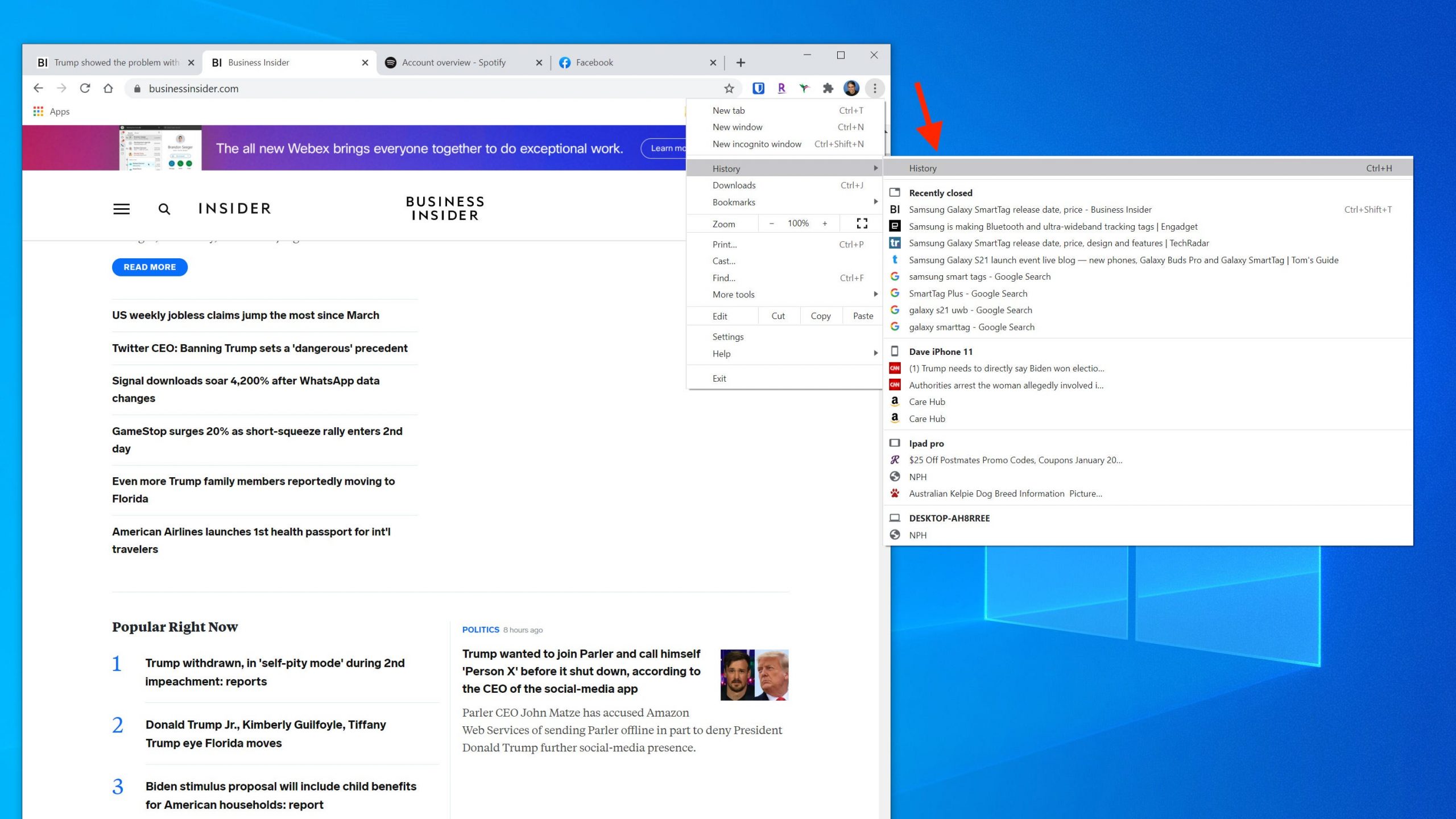Open NPH under DESKTOP-AH8RREE
The width and height of the screenshot is (1456, 819).
[x=1148, y=535]
